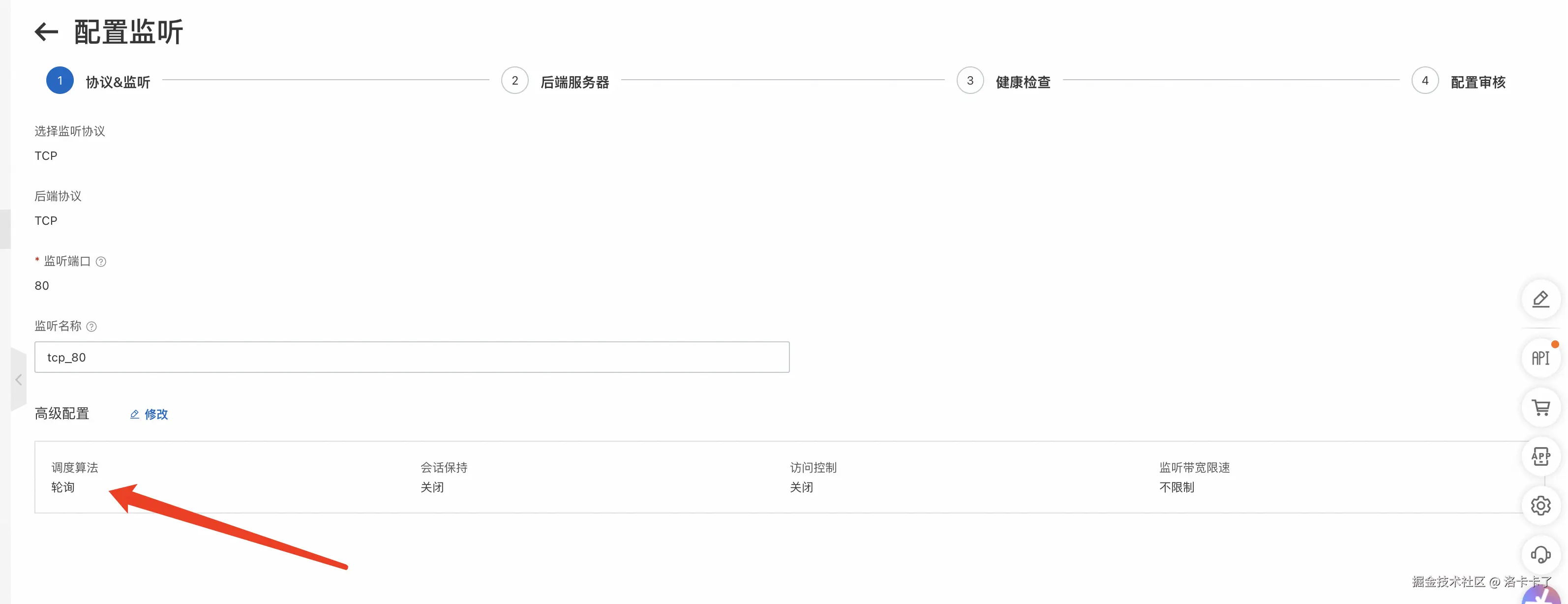Click help icon next to 监听名称
Image resolution: width=1568 pixels, height=604 pixels.
coord(91,327)
